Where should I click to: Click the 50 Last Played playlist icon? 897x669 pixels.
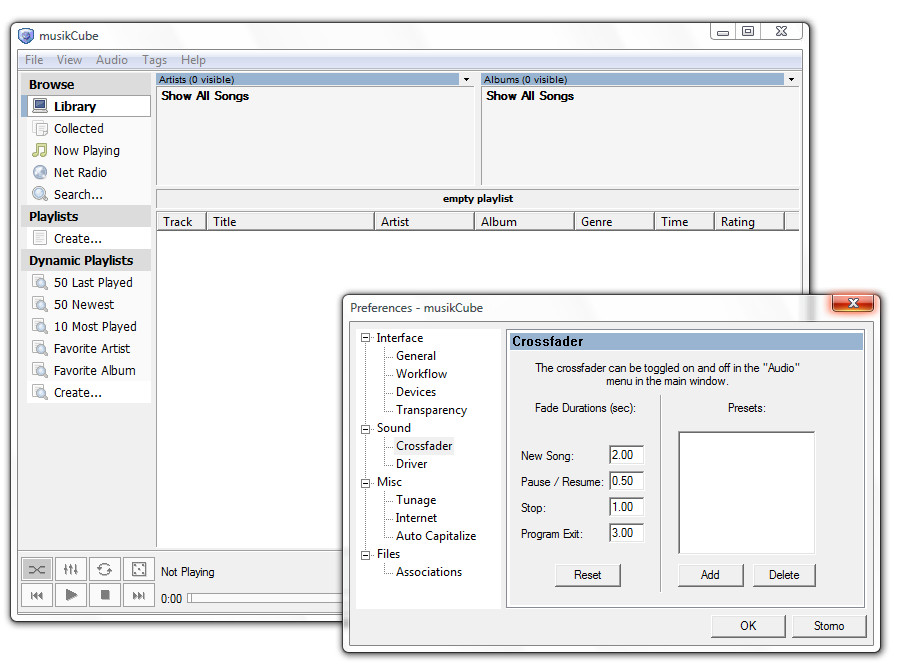click(x=40, y=282)
